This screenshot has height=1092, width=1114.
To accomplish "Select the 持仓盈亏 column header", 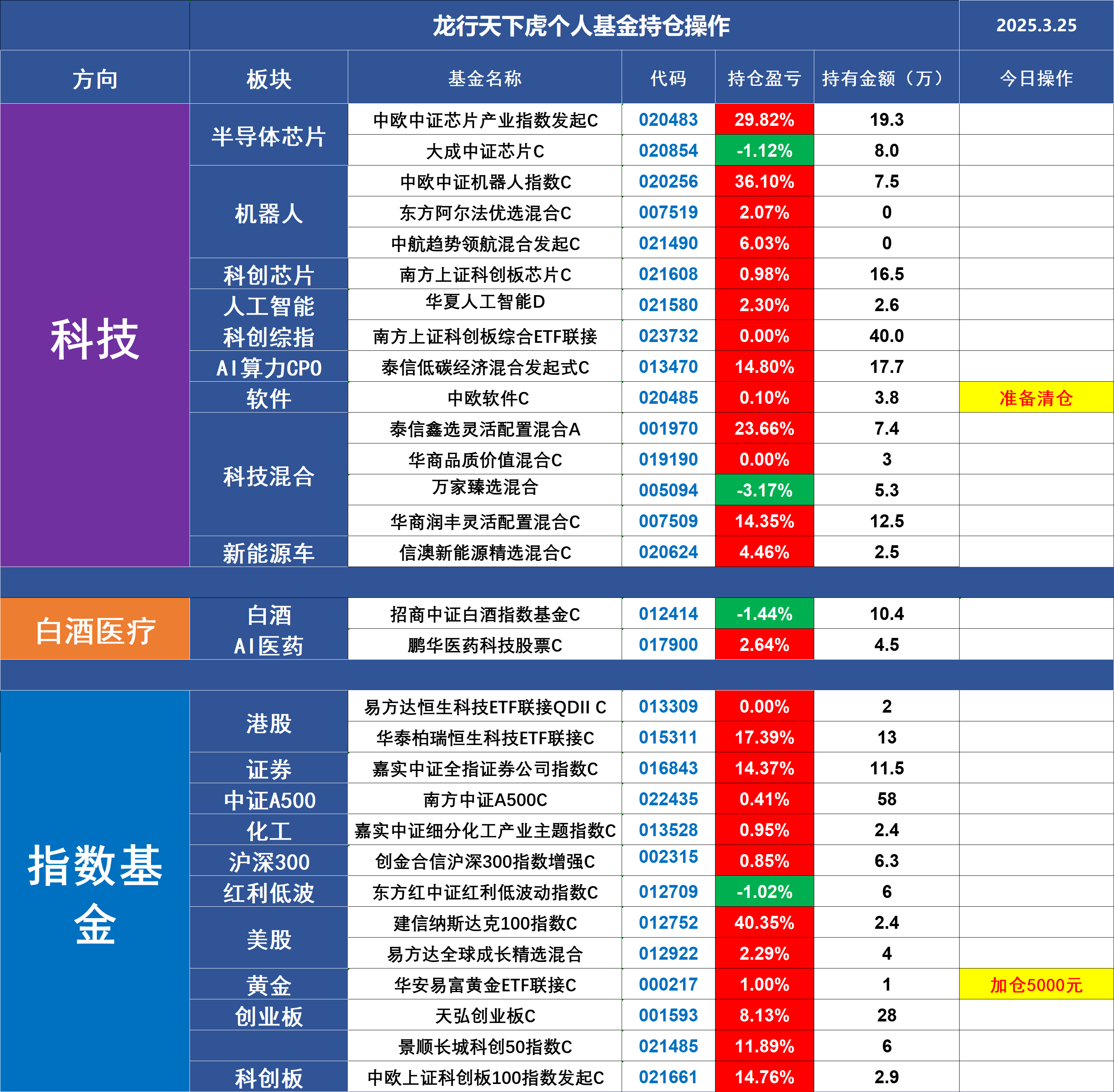I will click(764, 77).
